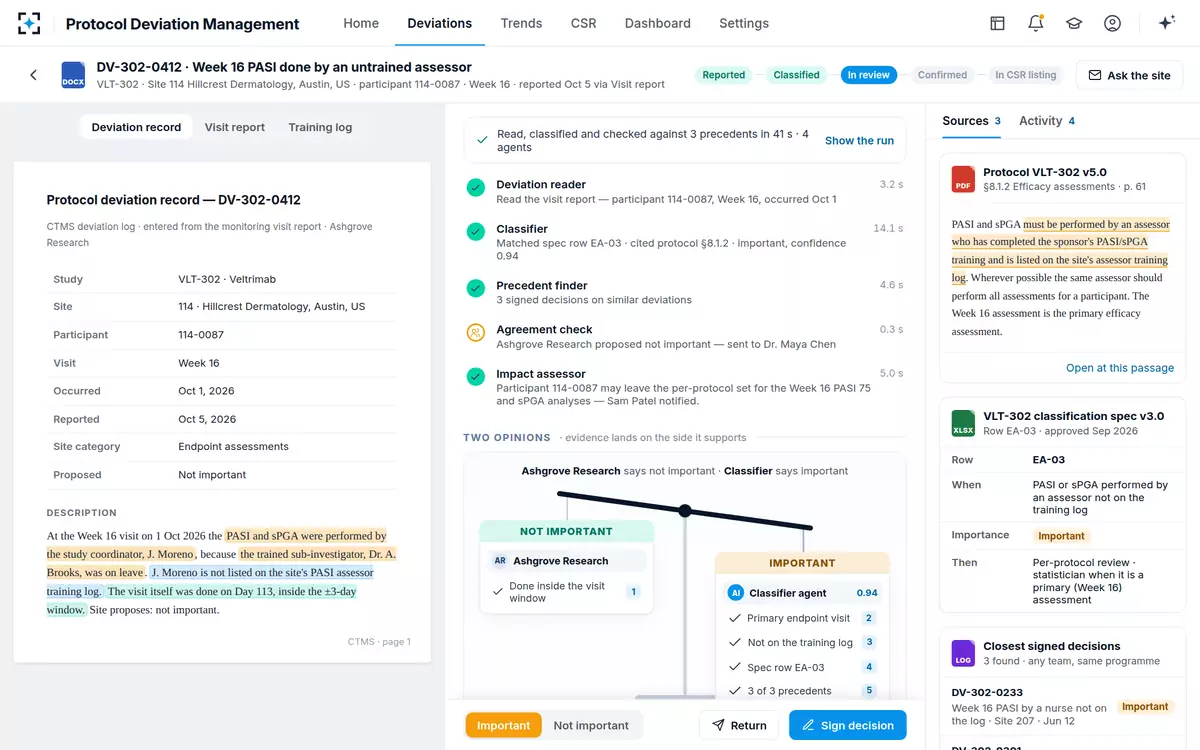Expand the run via Show the run
The image size is (1200, 750).
click(859, 141)
